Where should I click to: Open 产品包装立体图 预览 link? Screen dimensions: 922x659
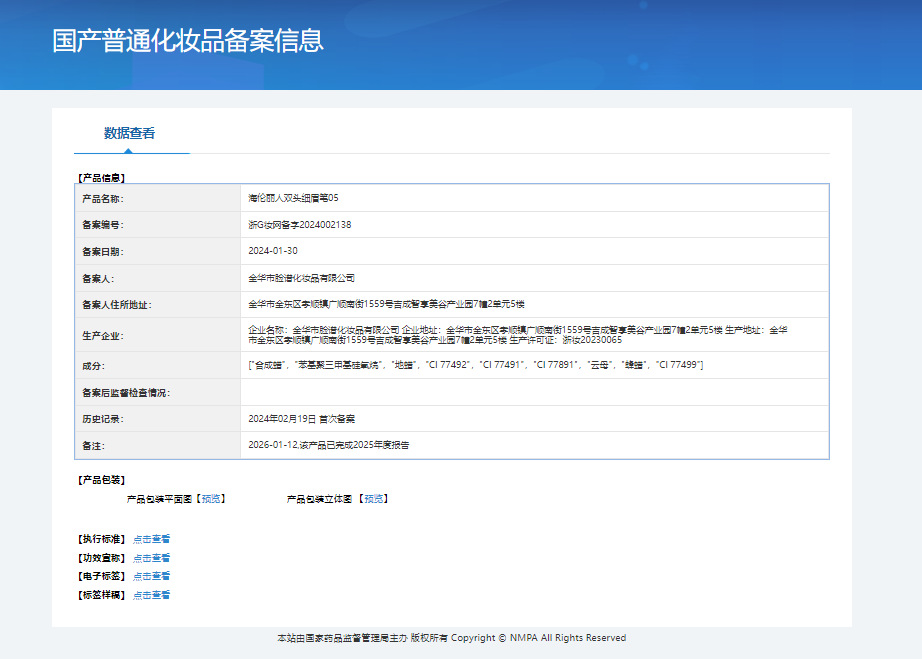pyautogui.click(x=373, y=499)
